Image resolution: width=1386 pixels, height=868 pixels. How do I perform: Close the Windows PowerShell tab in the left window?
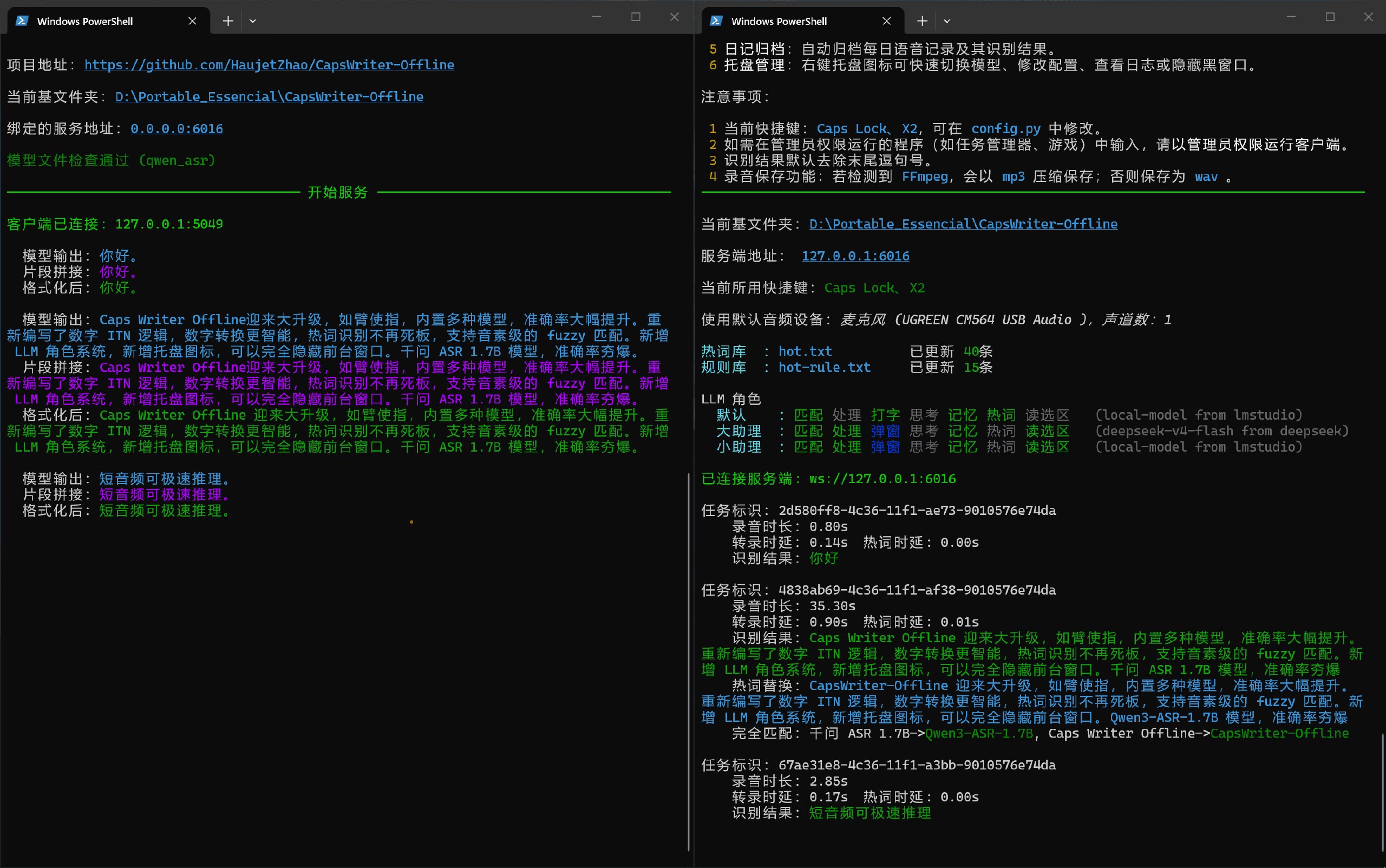[192, 21]
